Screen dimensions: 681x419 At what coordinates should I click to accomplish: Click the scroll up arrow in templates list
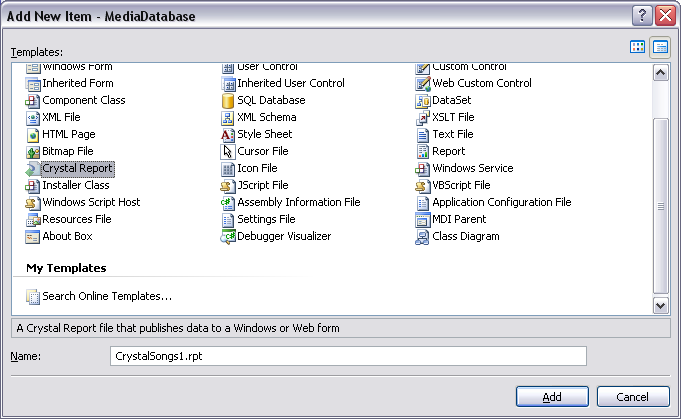(x=661, y=73)
